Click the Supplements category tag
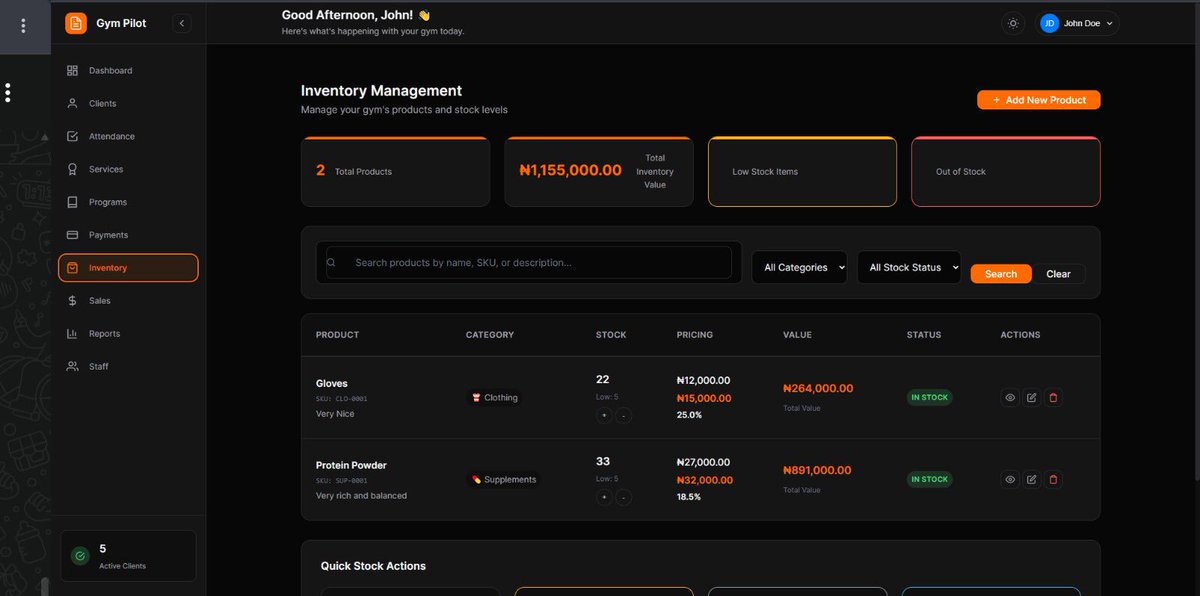This screenshot has width=1200, height=596. (504, 480)
